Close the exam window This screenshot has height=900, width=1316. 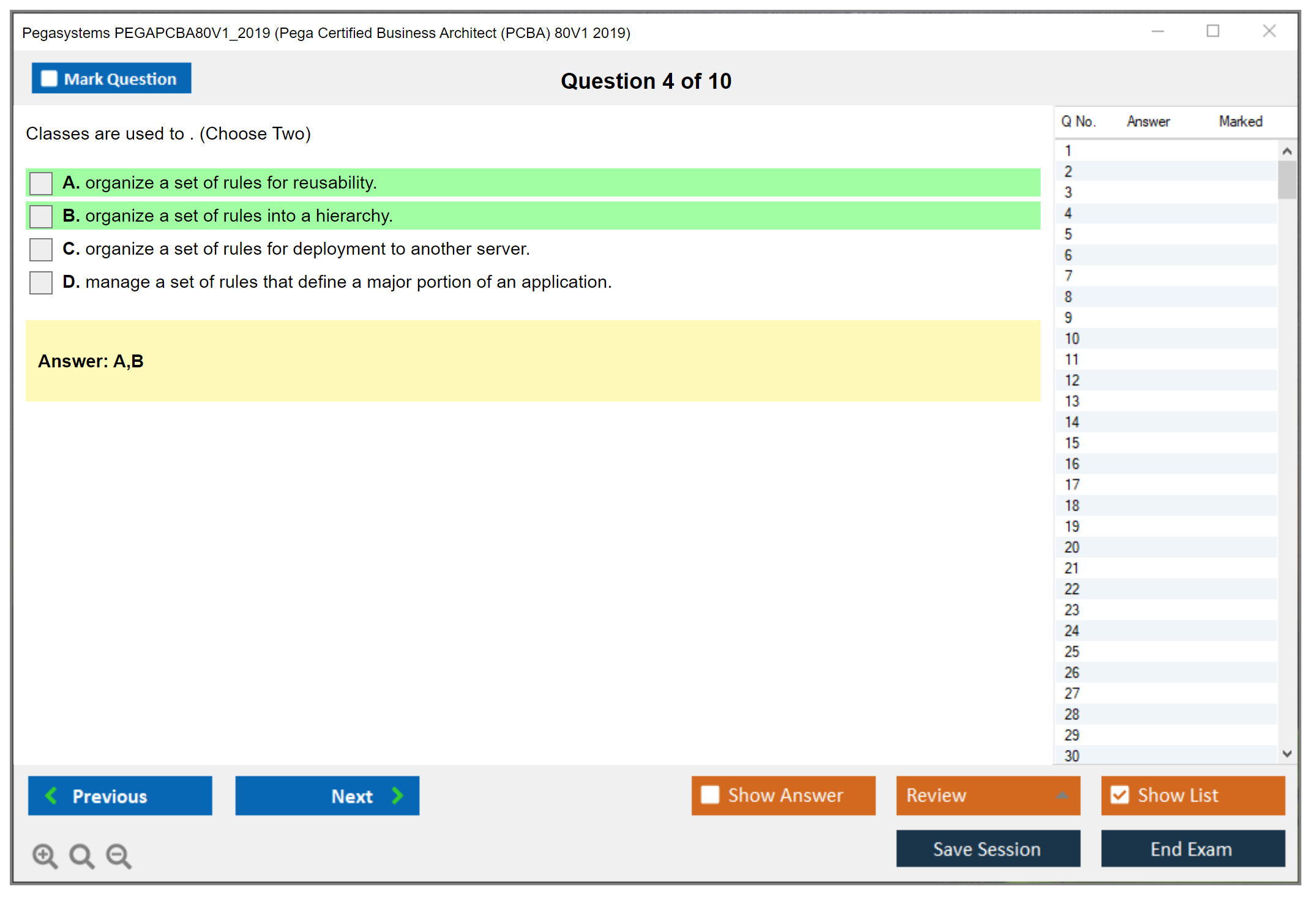(1269, 31)
